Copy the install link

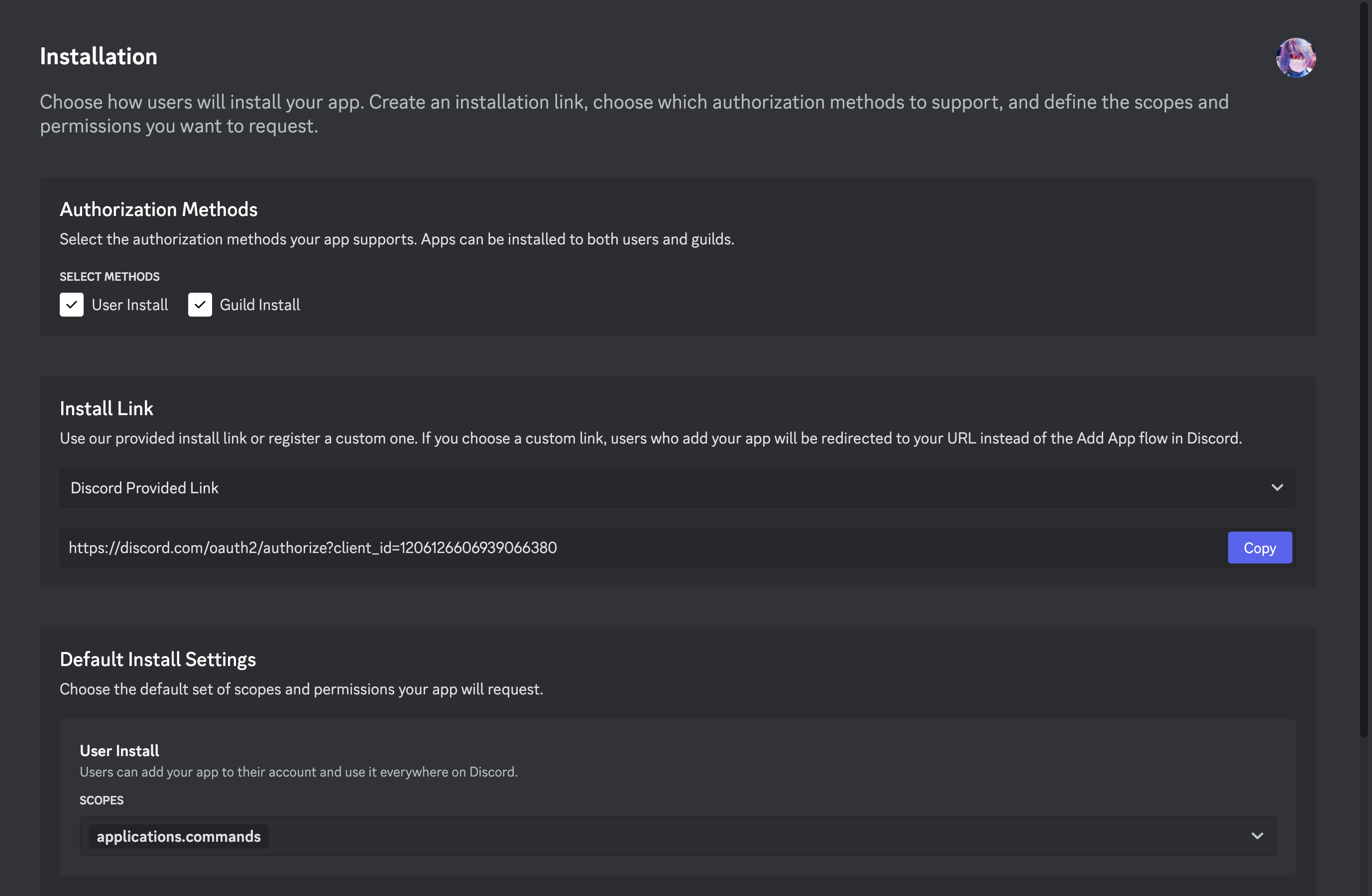pyautogui.click(x=1259, y=548)
